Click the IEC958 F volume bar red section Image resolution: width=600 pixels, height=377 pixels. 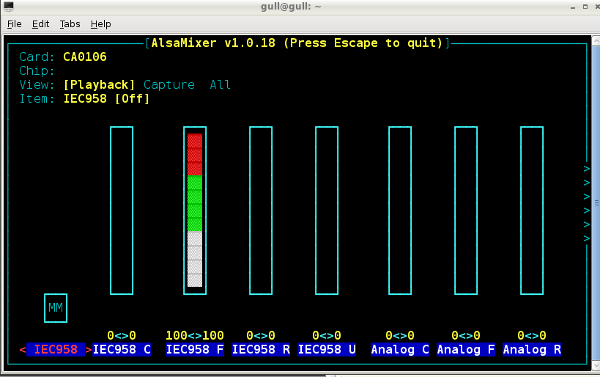tap(195, 154)
